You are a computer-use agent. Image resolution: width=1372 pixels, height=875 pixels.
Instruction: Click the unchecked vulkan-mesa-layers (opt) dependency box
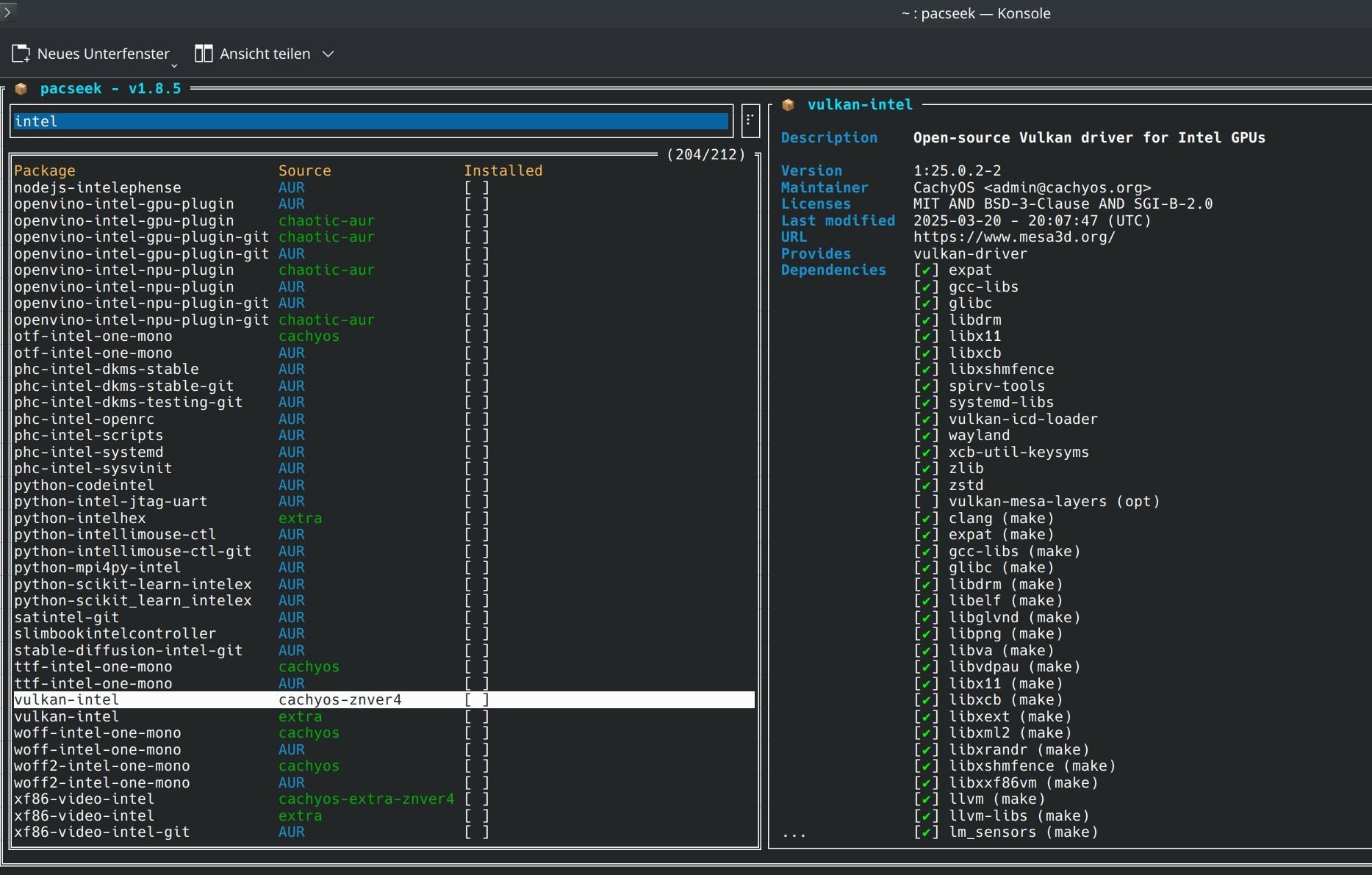coord(926,502)
